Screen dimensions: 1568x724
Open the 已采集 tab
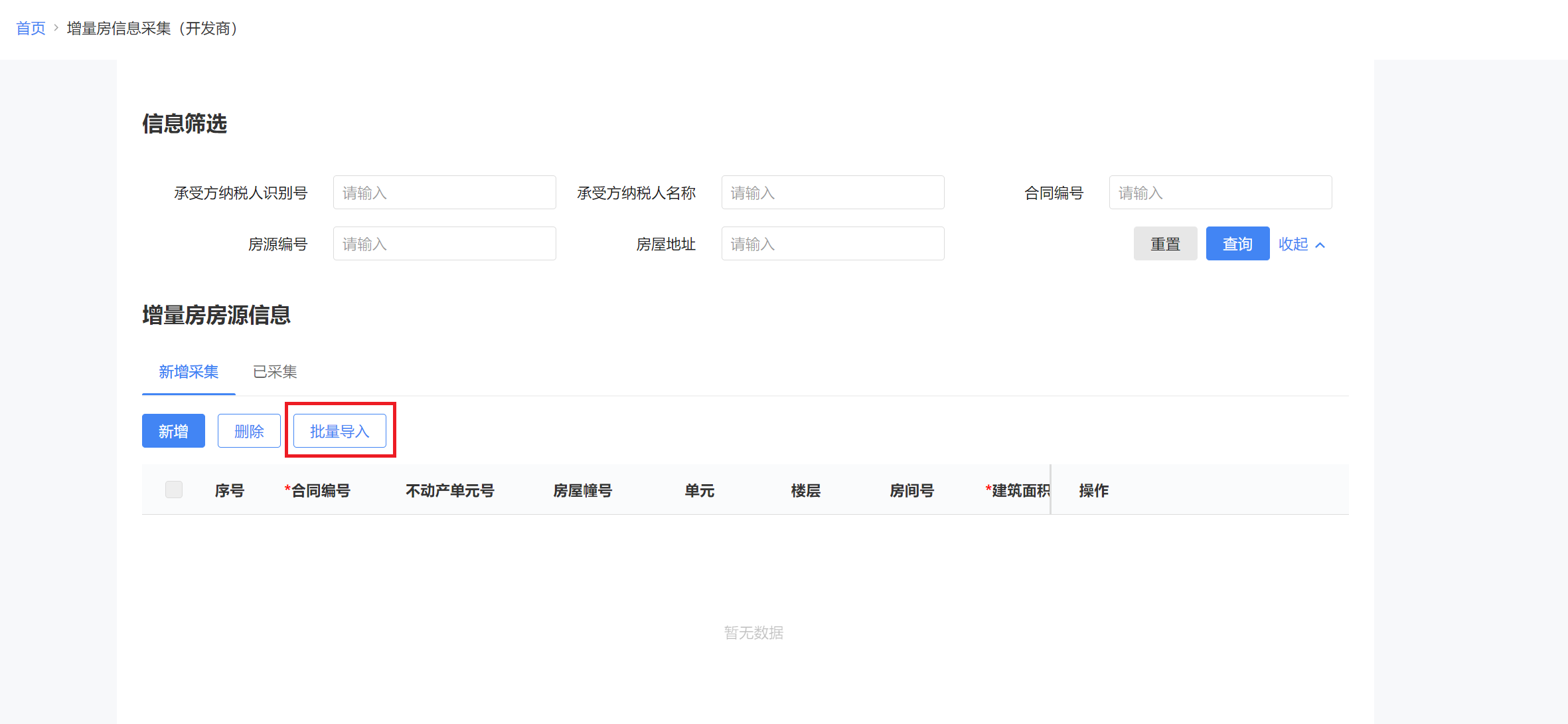(x=275, y=372)
